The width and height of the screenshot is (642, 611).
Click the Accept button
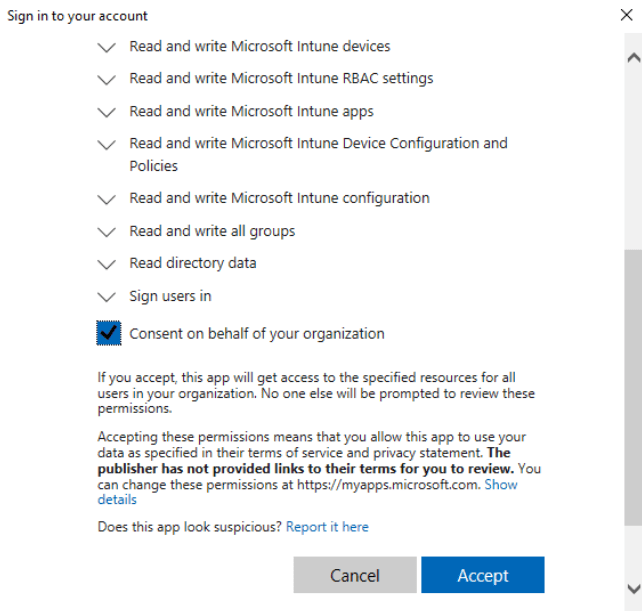click(482, 575)
